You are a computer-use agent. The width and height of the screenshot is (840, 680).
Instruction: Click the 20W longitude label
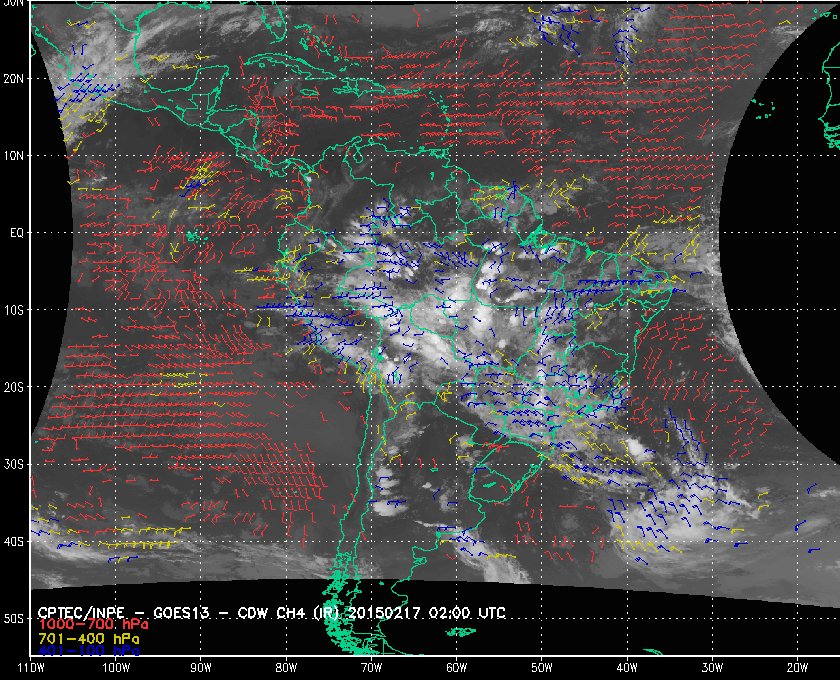click(x=797, y=668)
